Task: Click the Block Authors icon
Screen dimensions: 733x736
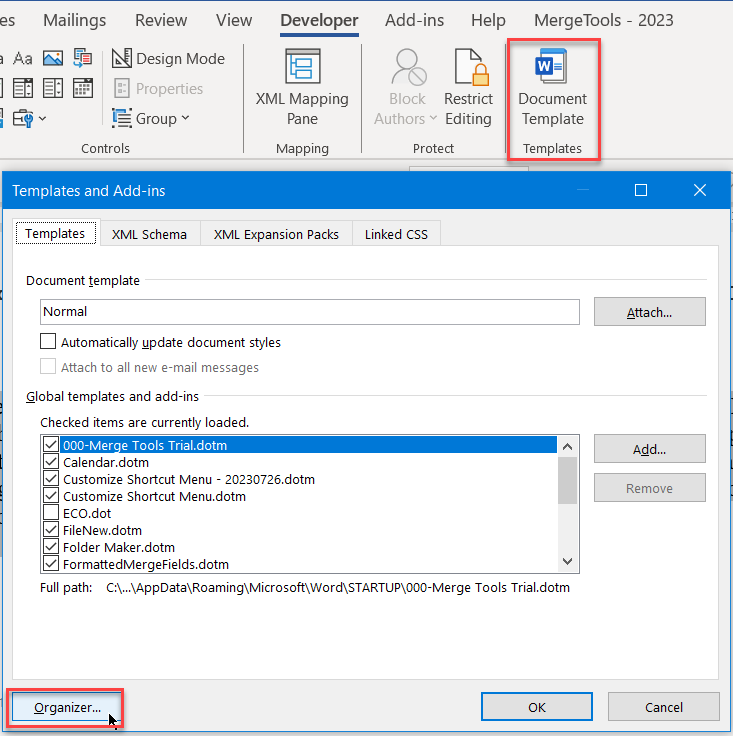Action: [408, 68]
